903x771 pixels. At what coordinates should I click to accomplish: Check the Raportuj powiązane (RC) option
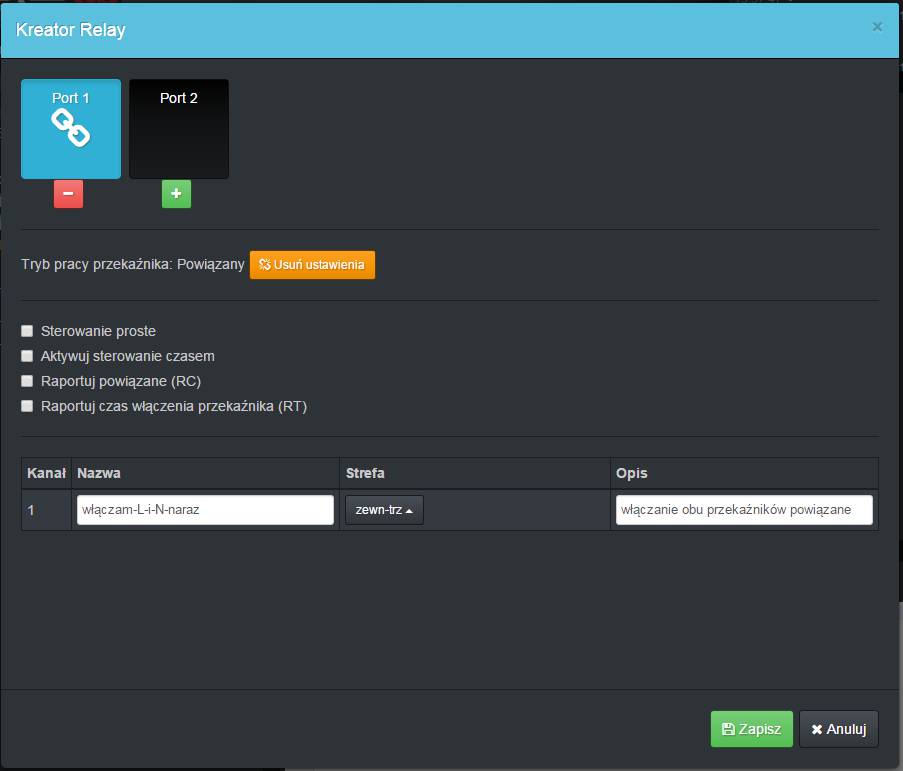coord(28,381)
